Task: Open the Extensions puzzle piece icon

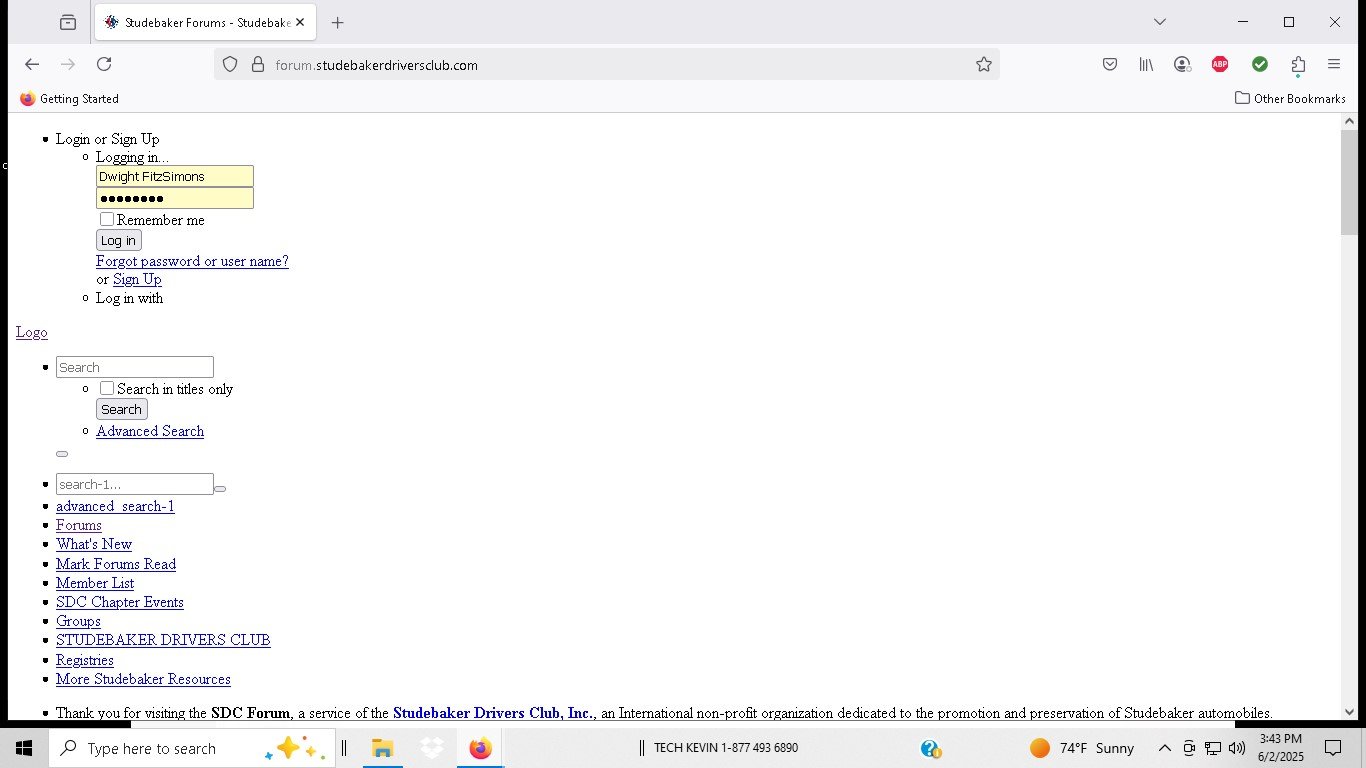Action: click(x=1298, y=65)
